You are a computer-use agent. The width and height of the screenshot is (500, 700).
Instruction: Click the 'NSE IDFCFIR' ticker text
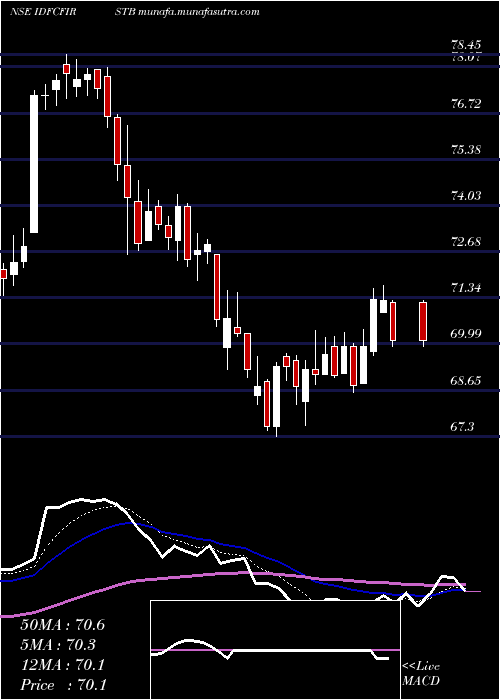click(x=42, y=12)
